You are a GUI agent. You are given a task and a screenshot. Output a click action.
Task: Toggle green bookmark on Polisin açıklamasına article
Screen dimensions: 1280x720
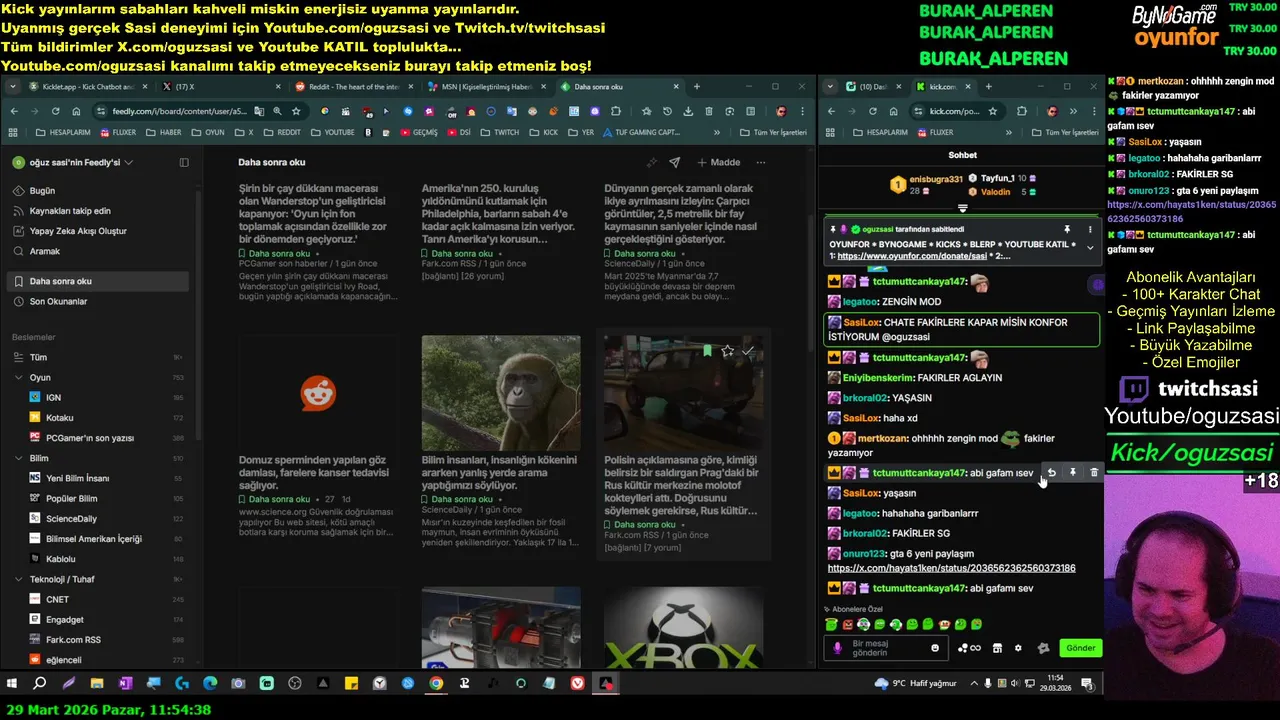click(x=707, y=351)
